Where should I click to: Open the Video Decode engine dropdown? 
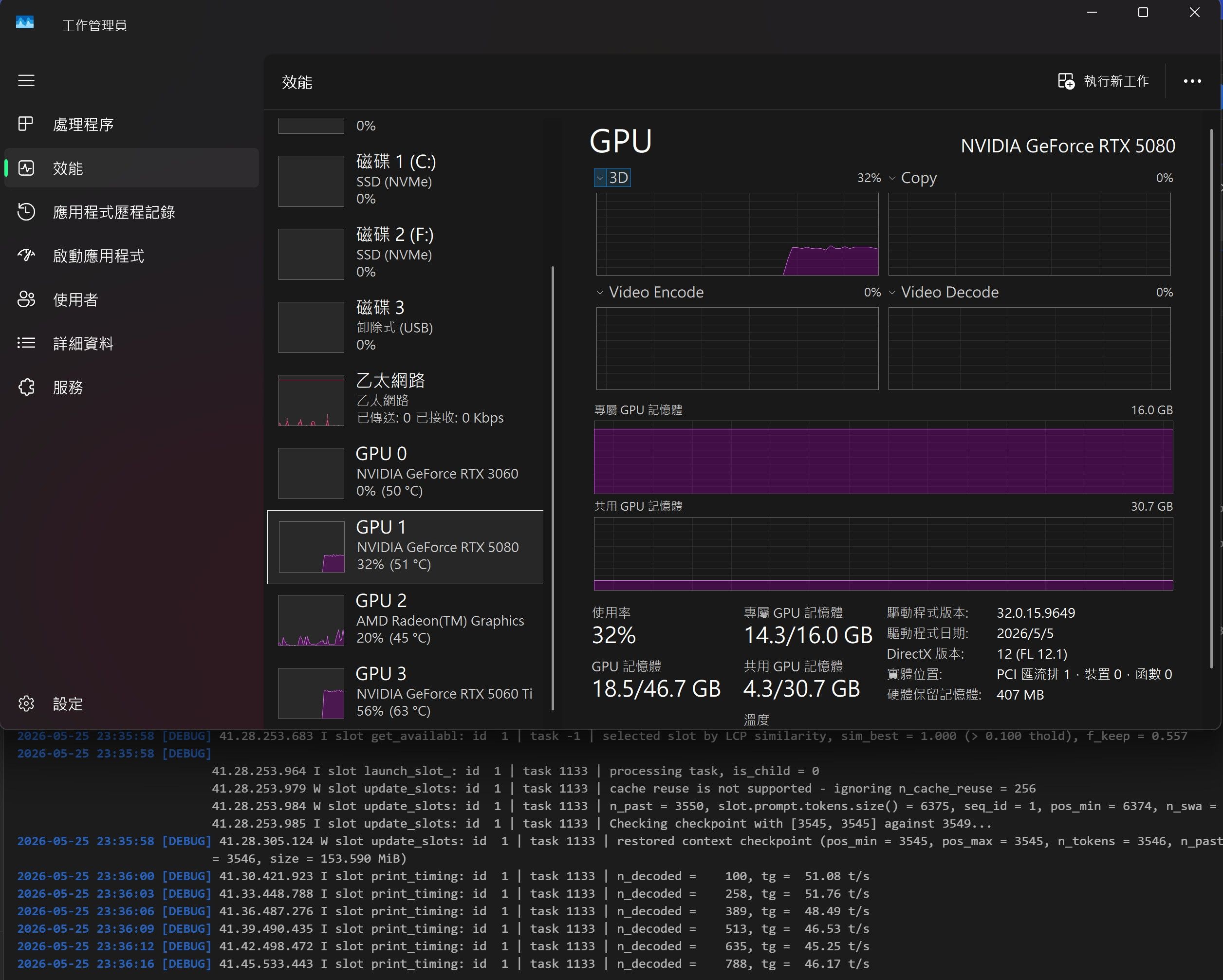tap(944, 292)
